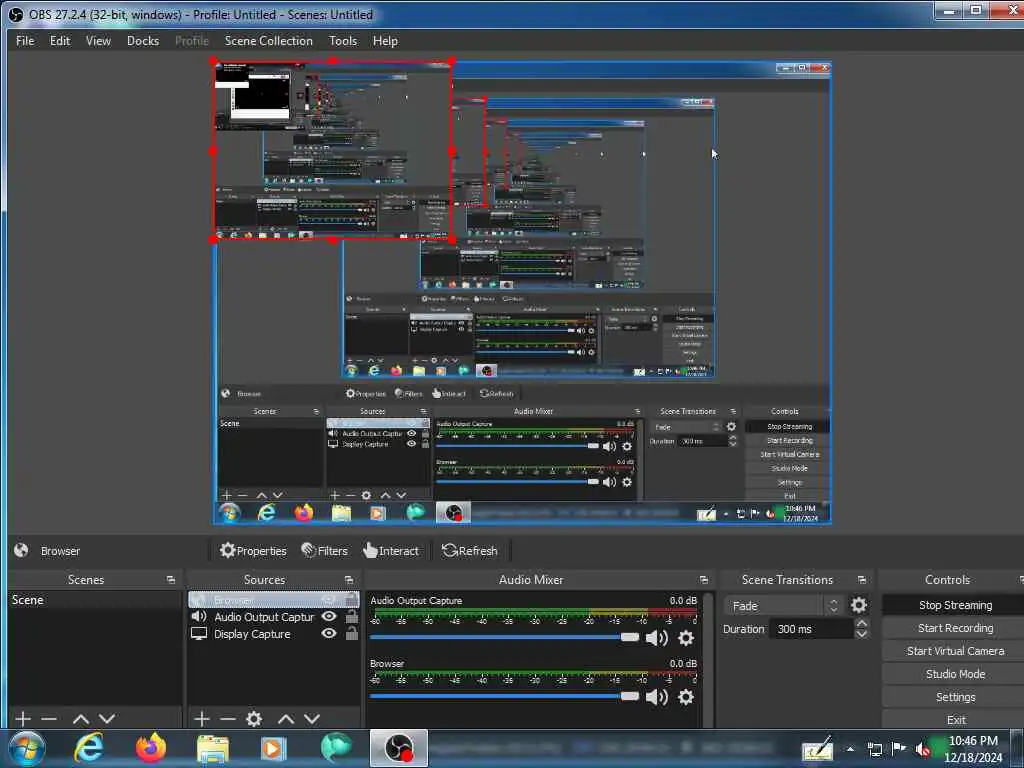The width and height of the screenshot is (1024, 768).
Task: Refresh the Browser source
Action: pyautogui.click(x=470, y=551)
